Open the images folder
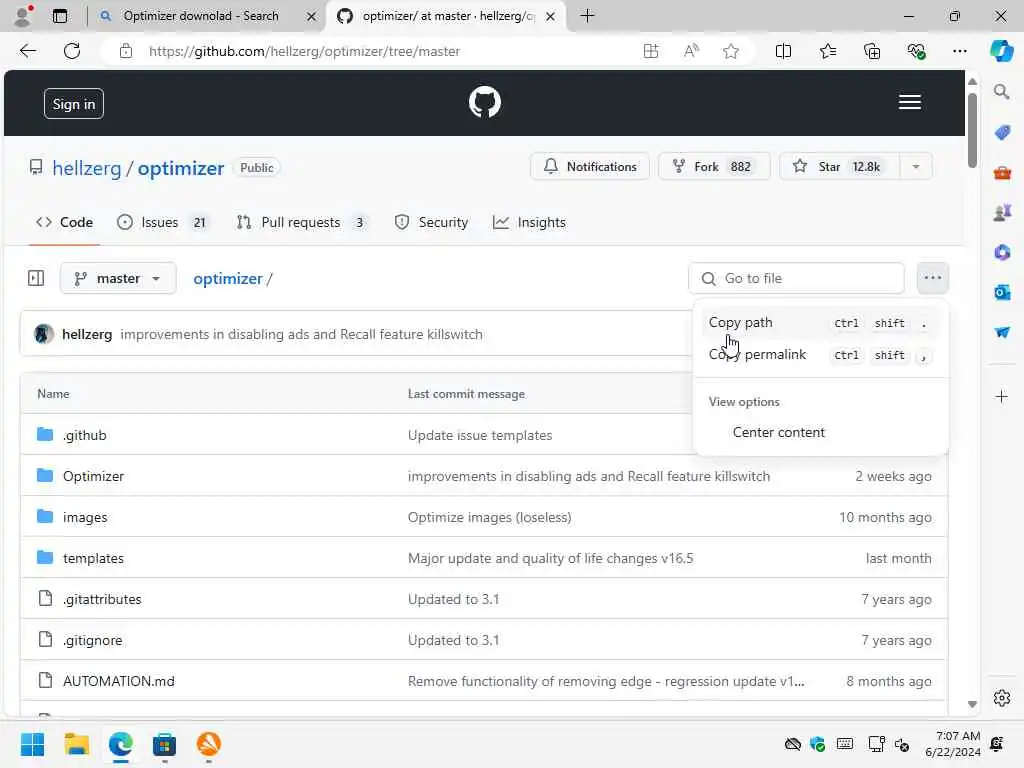Viewport: 1024px width, 768px height. (x=85, y=517)
